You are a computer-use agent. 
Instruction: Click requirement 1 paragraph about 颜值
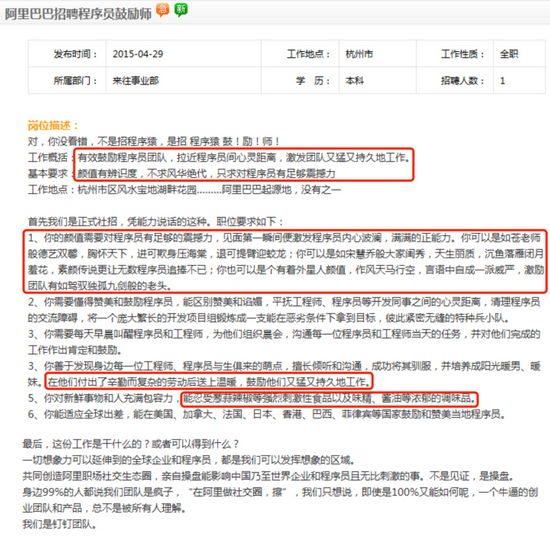click(285, 262)
